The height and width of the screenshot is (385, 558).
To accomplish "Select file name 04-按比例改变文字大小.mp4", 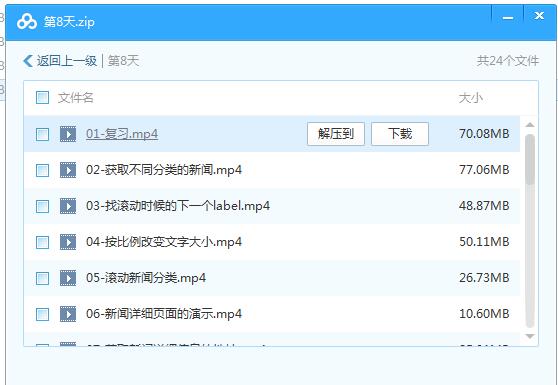I will 164,242.
